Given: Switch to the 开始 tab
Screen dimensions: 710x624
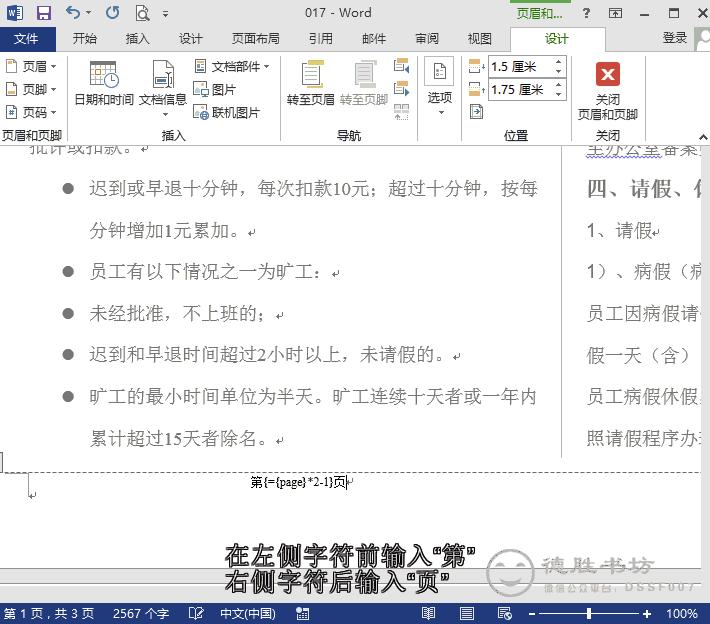Looking at the screenshot, I should [85, 39].
